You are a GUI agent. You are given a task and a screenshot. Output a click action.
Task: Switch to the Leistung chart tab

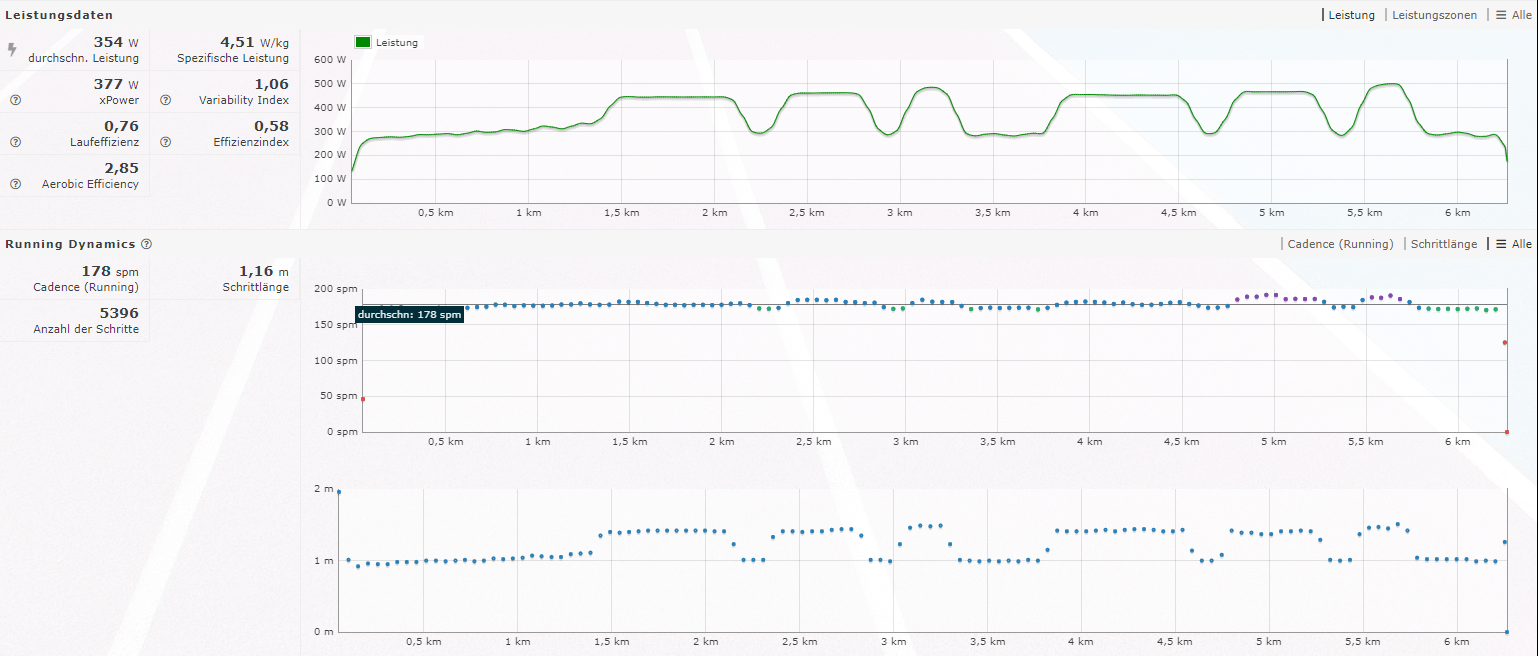coord(1351,15)
